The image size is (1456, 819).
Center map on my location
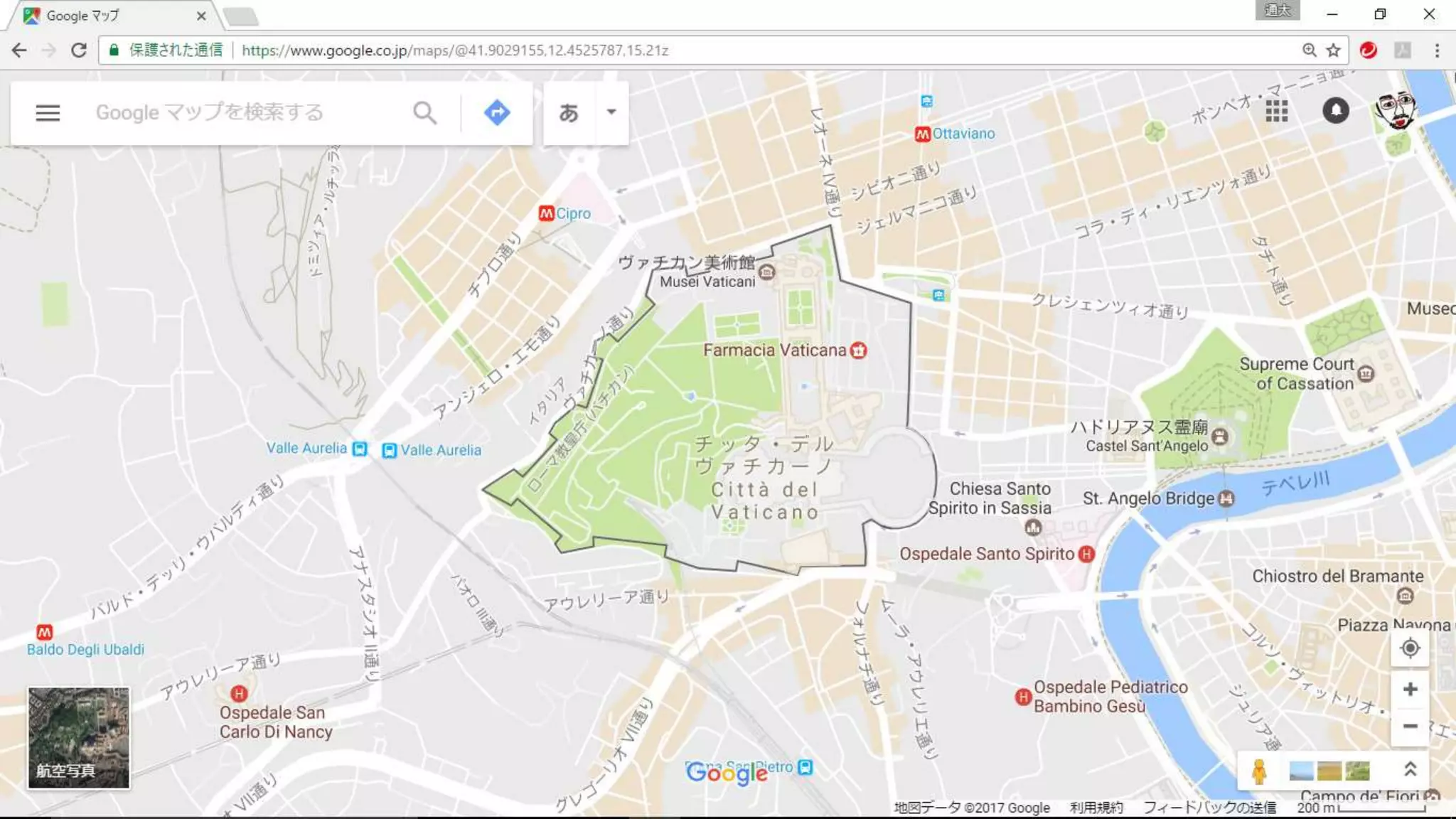1410,648
